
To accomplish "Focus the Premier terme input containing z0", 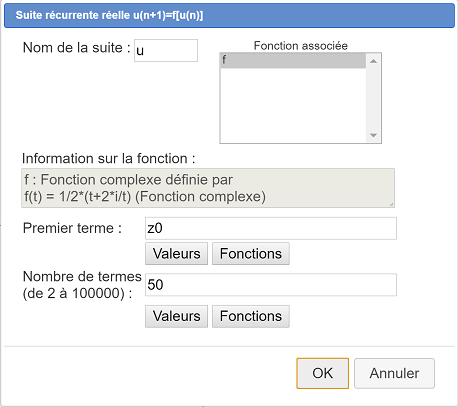I will [x=271, y=228].
